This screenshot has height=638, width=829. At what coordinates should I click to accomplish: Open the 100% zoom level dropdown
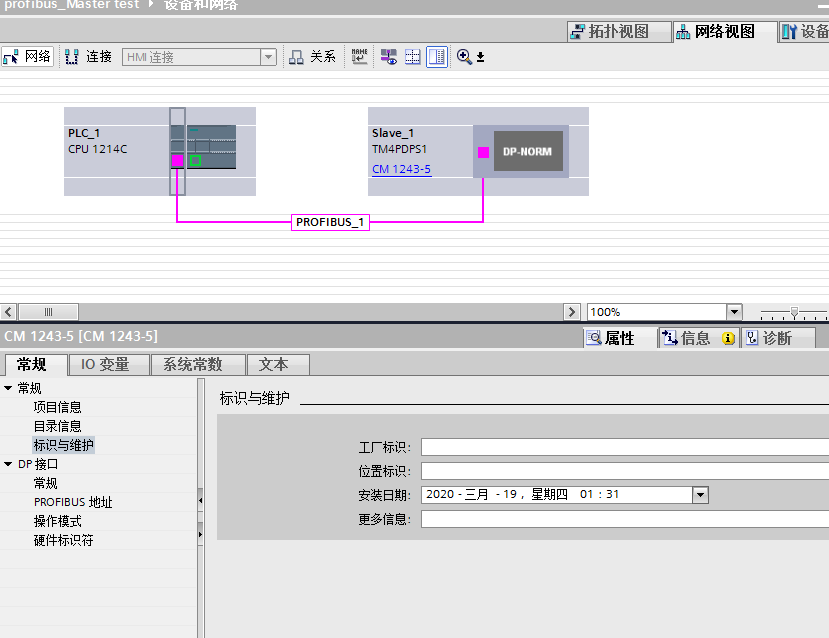(x=734, y=312)
